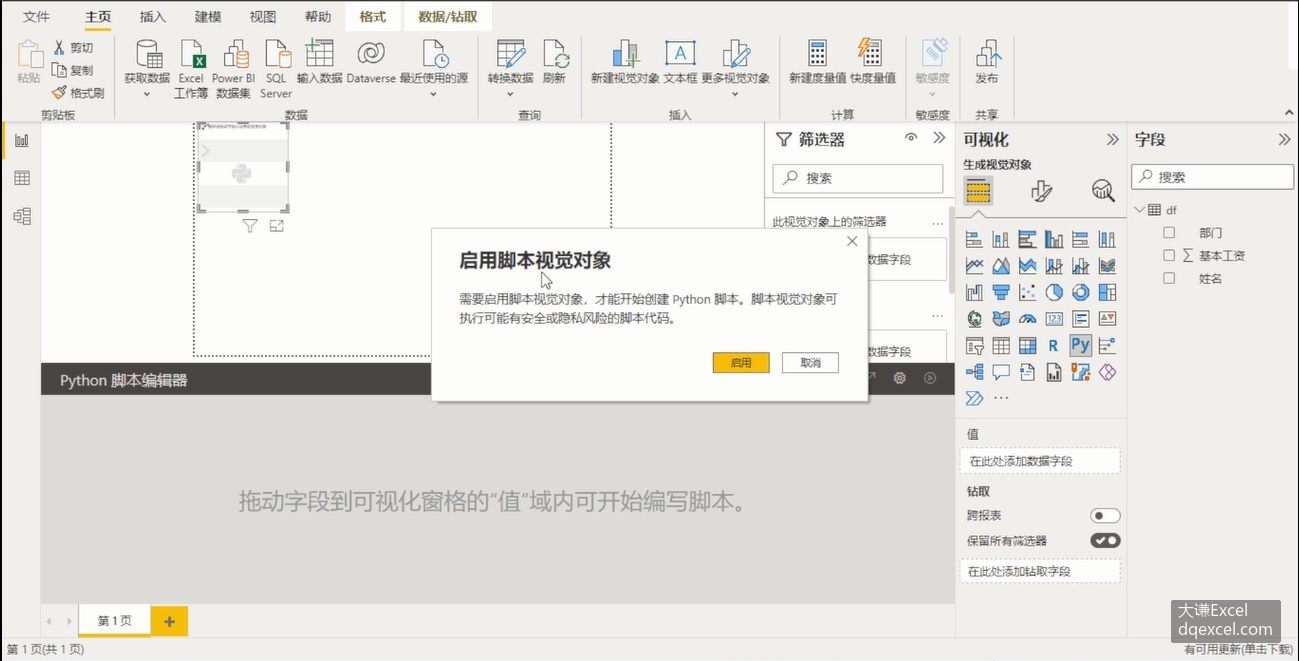The width and height of the screenshot is (1299, 661).
Task: Close the 启用脚本视觉对象 dialog
Action: coord(852,241)
